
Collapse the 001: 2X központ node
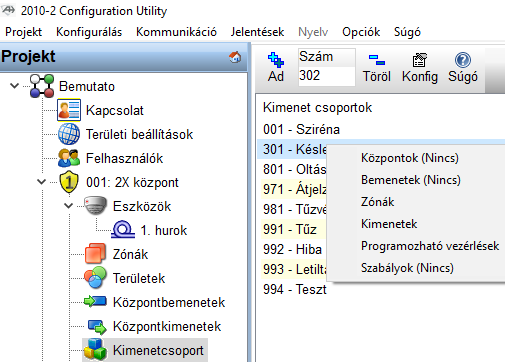(41, 182)
